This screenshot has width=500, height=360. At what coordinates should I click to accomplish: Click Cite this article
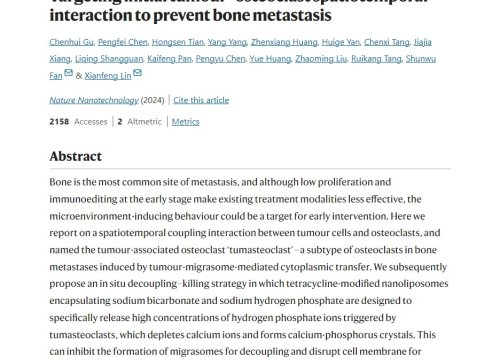pyautogui.click(x=201, y=100)
